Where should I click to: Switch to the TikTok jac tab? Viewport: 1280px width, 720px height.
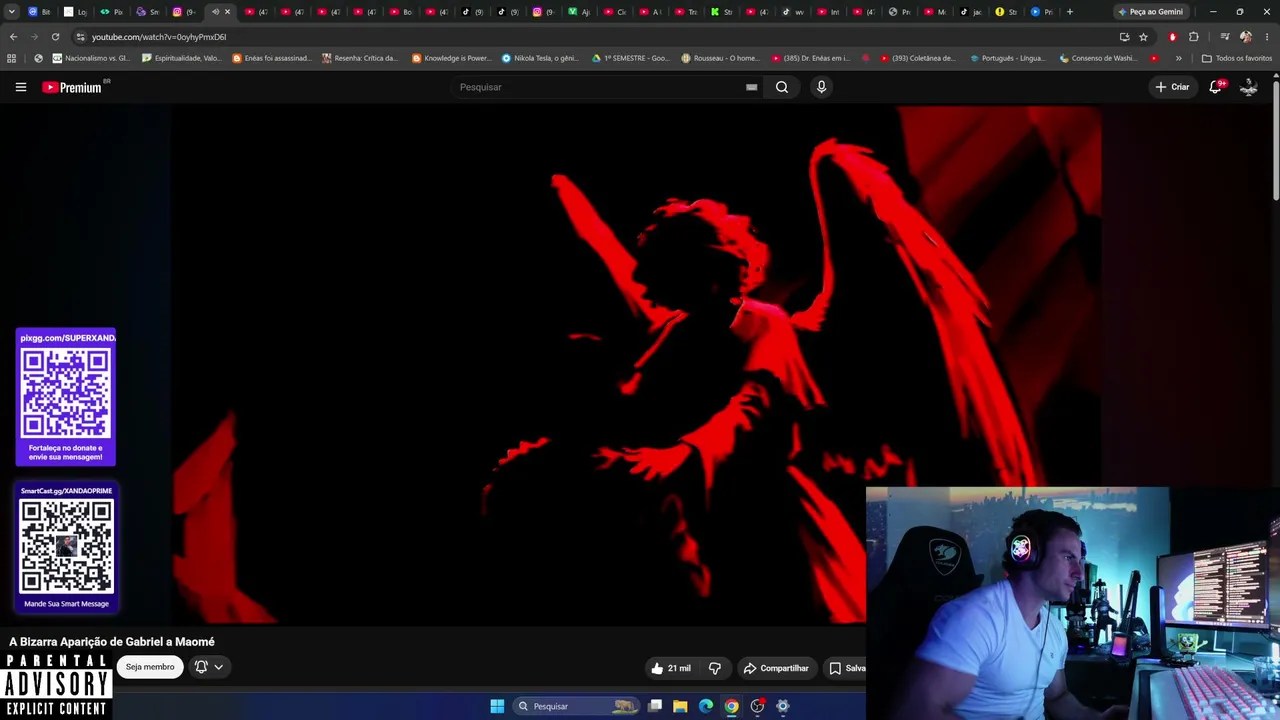point(970,12)
